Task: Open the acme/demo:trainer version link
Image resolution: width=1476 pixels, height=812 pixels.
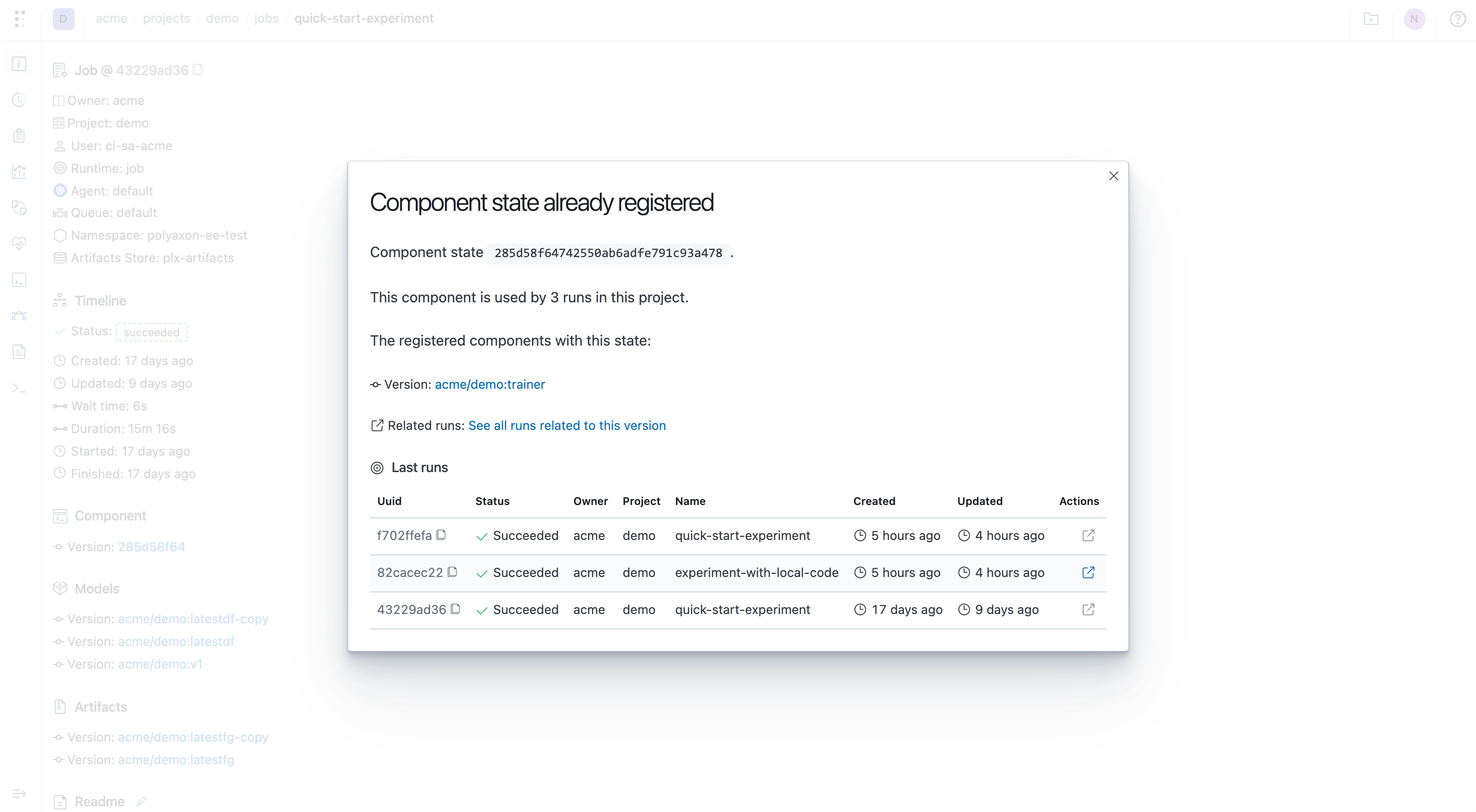Action: [490, 384]
